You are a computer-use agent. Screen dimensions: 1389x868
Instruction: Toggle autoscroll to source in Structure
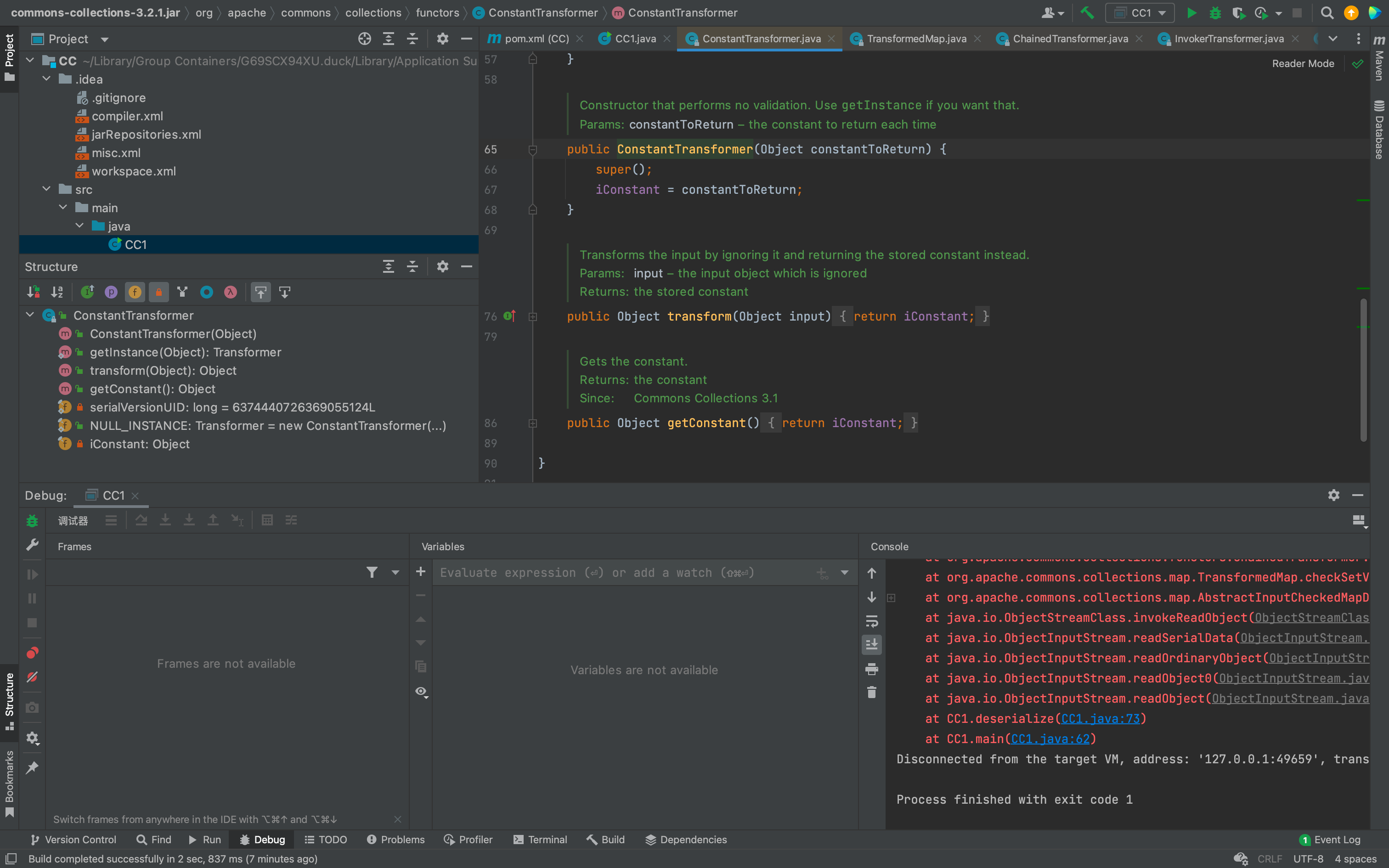click(260, 292)
